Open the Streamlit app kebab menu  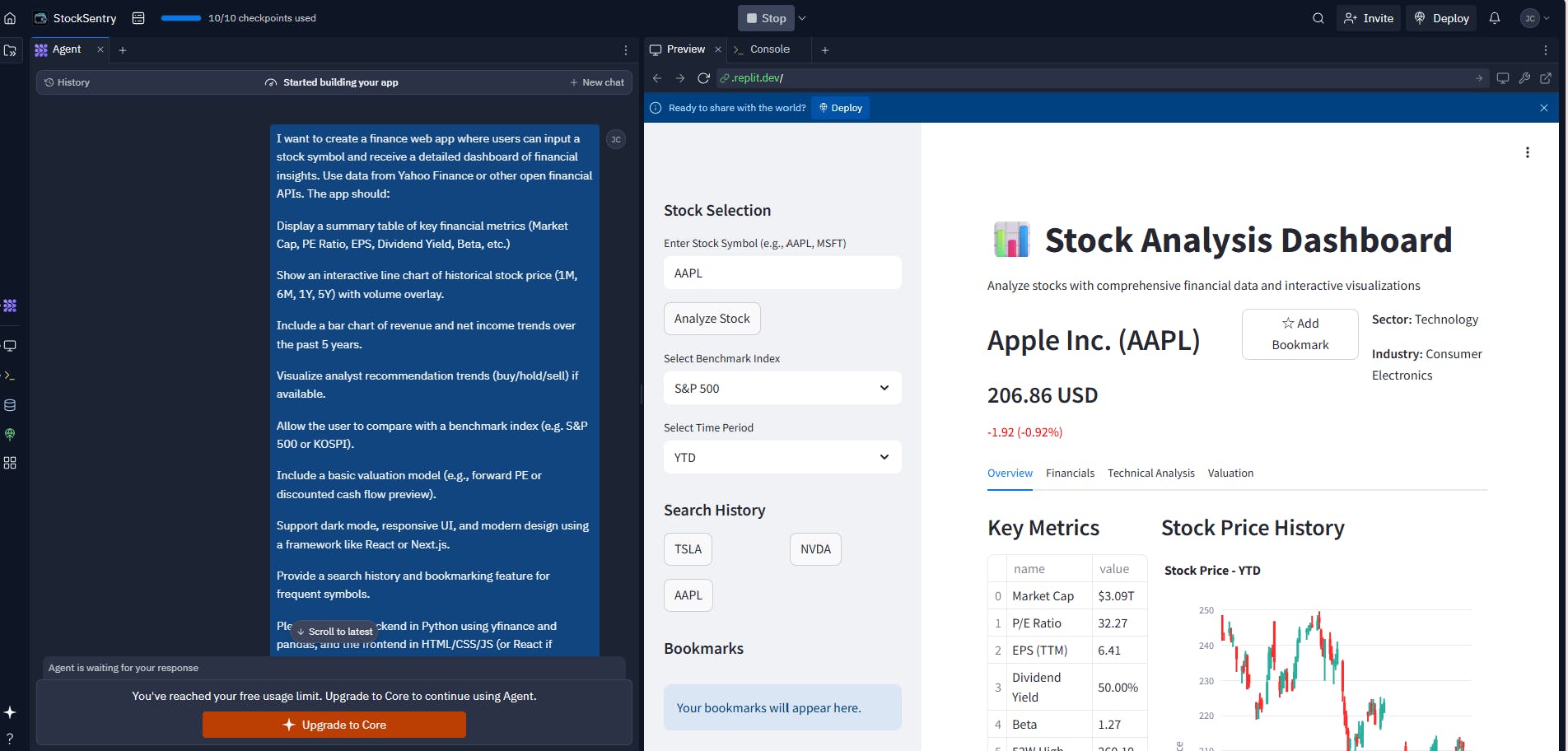(x=1528, y=152)
